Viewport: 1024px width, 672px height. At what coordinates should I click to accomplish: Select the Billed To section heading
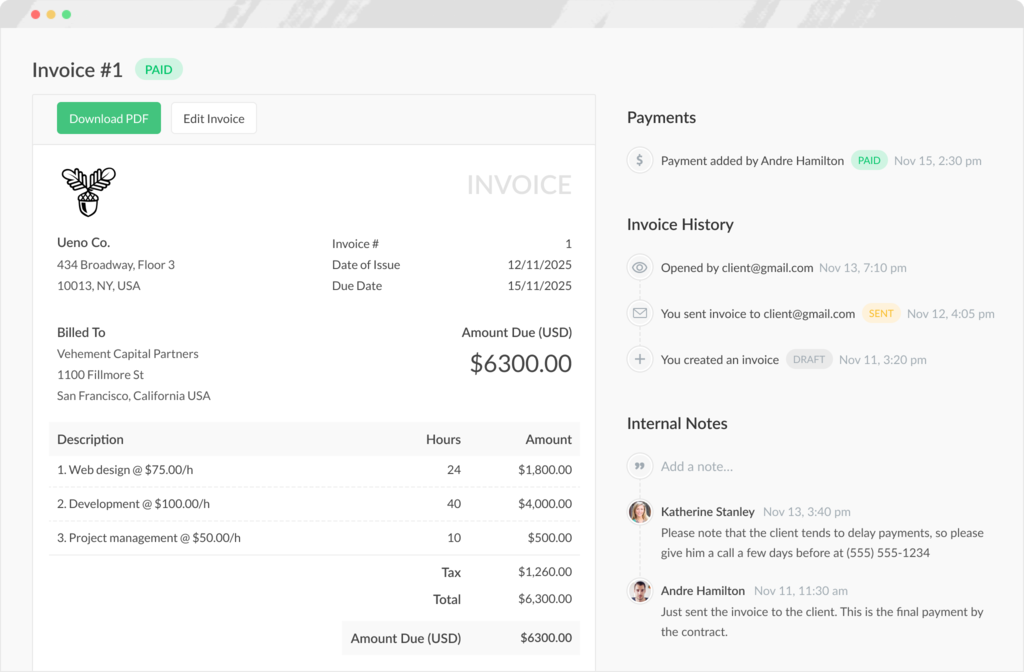click(x=81, y=332)
